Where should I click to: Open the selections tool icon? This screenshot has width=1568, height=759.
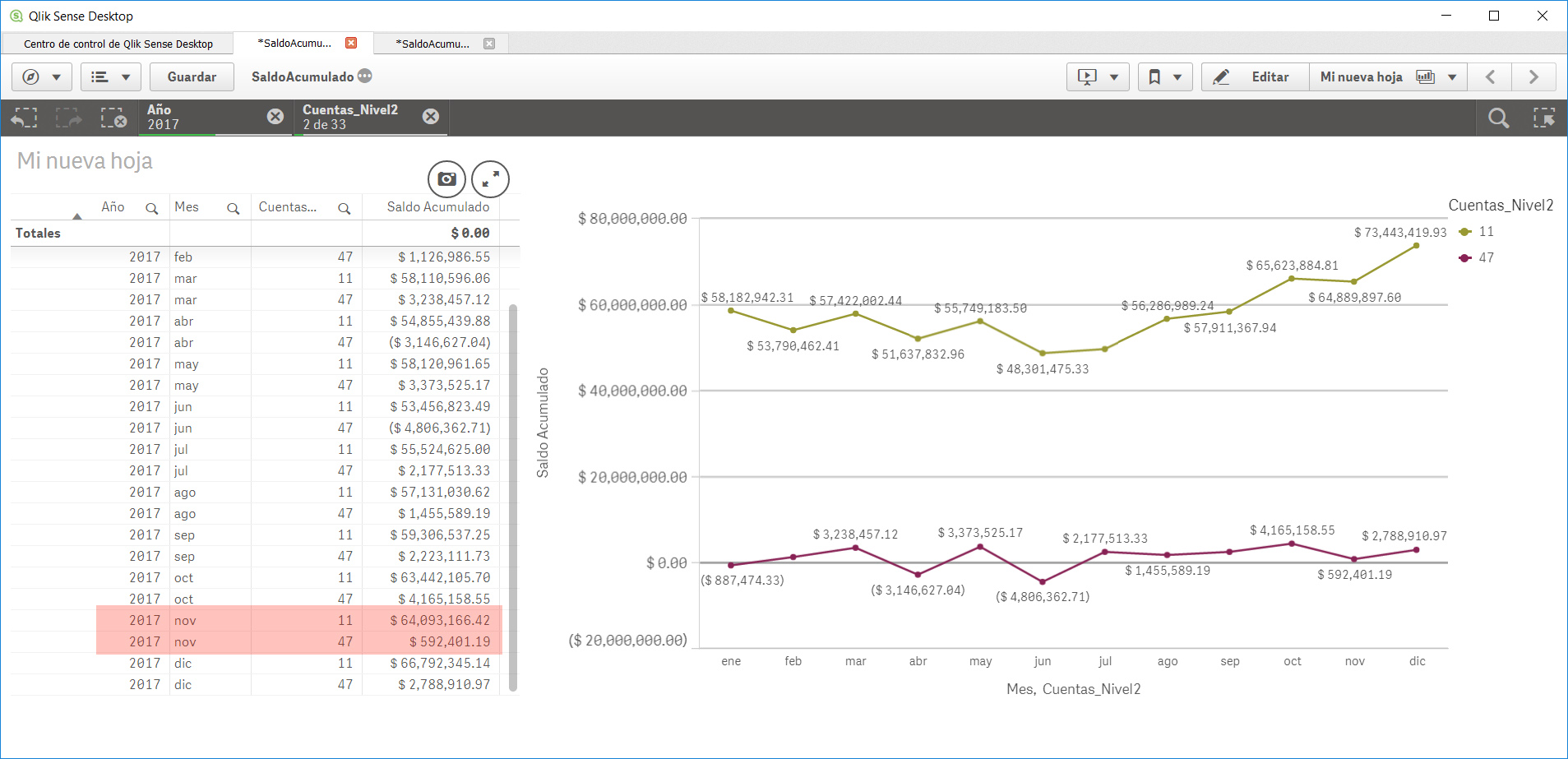(1543, 118)
